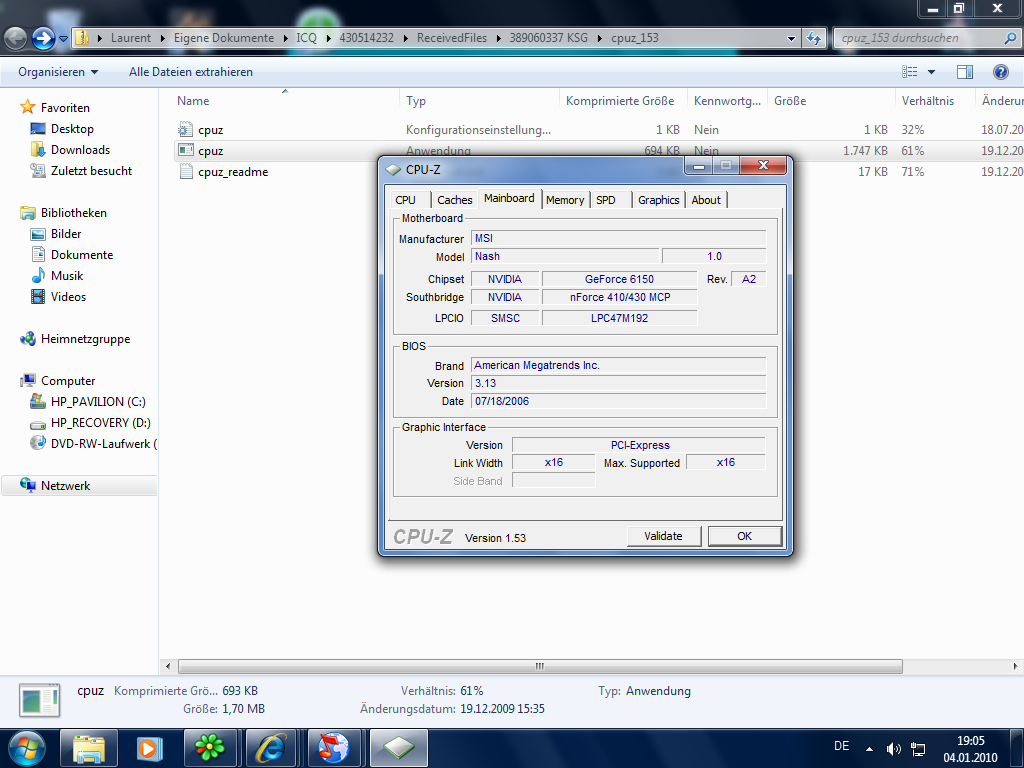This screenshot has height=768, width=1024.
Task: Open Dokumente library
Action: click(x=82, y=255)
